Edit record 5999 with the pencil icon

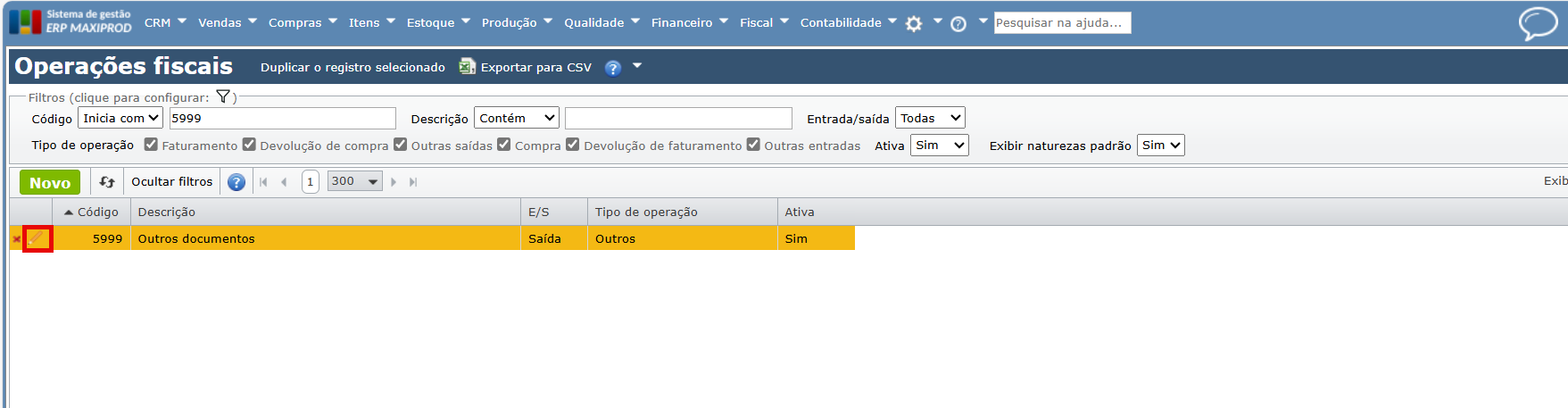37,238
